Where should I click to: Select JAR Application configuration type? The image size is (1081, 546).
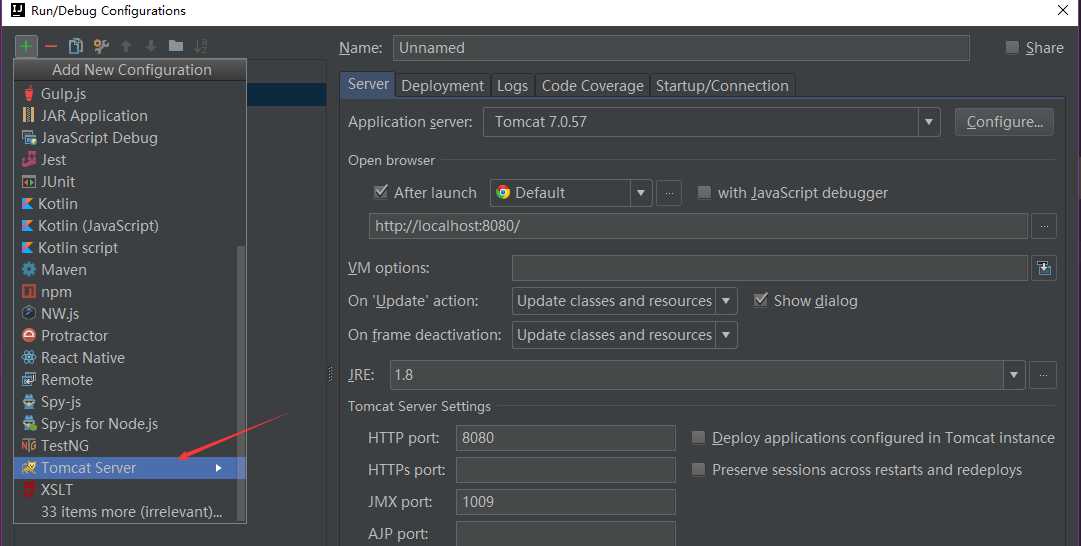[130, 116]
